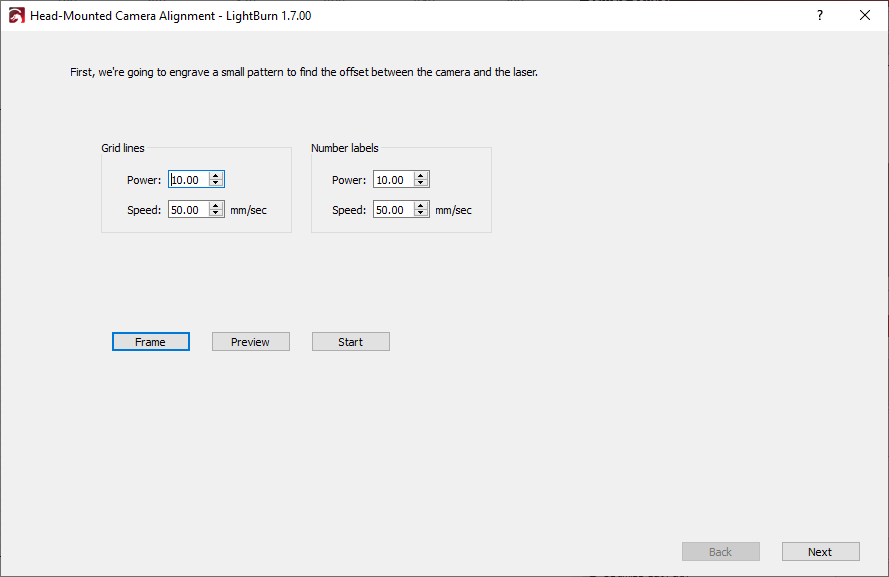889x577 pixels.
Task: Decrease Grid lines Power with down arrow
Action: [x=216, y=184]
